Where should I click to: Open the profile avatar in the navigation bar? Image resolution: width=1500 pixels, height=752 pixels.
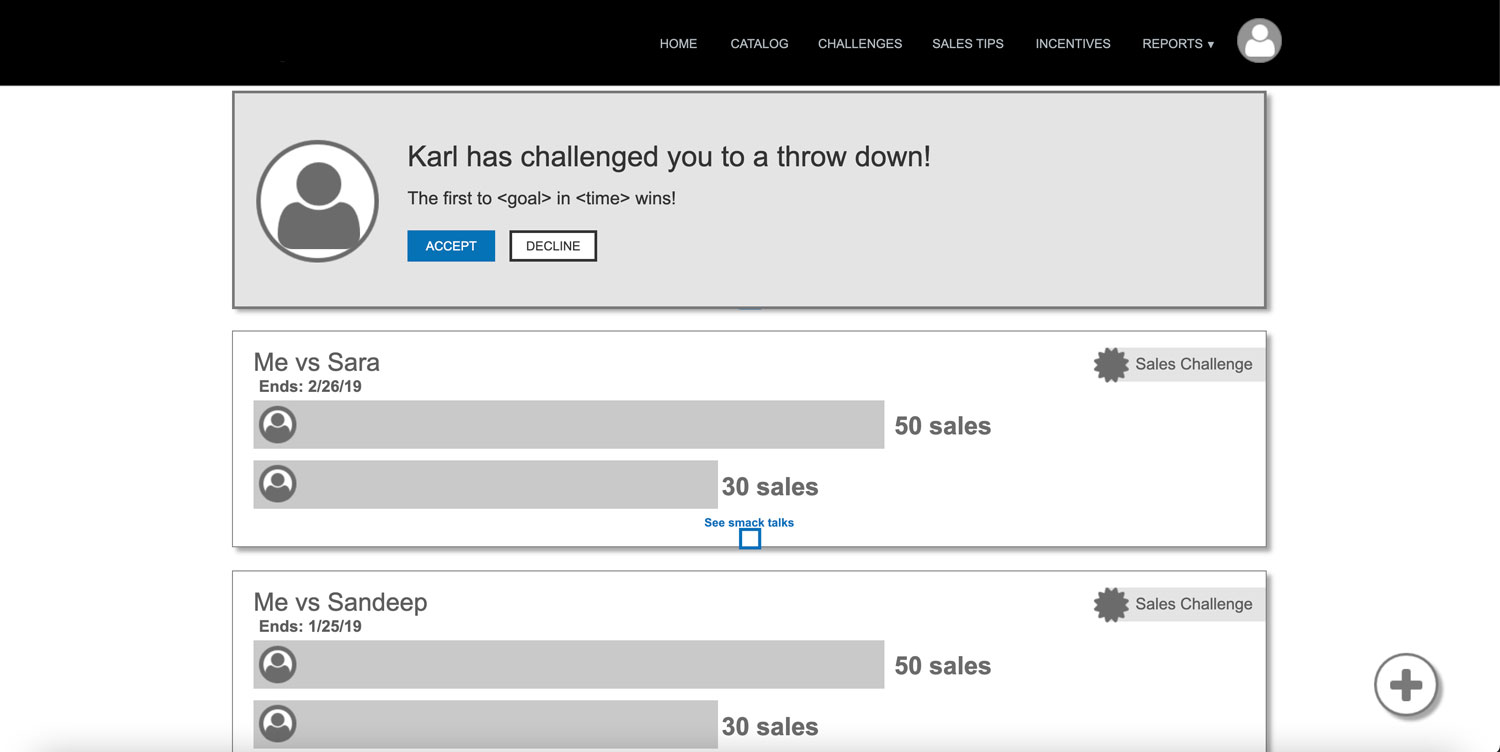1259,41
